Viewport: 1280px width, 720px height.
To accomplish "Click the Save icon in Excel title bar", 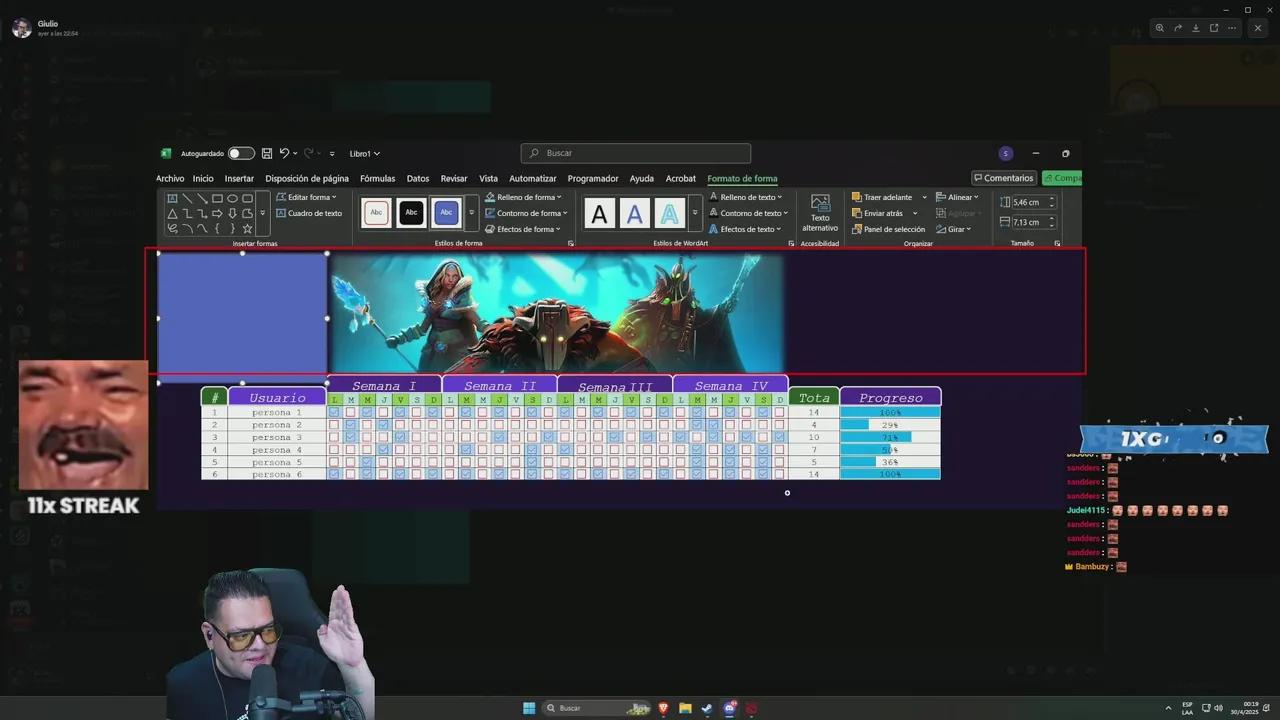I will (267, 153).
